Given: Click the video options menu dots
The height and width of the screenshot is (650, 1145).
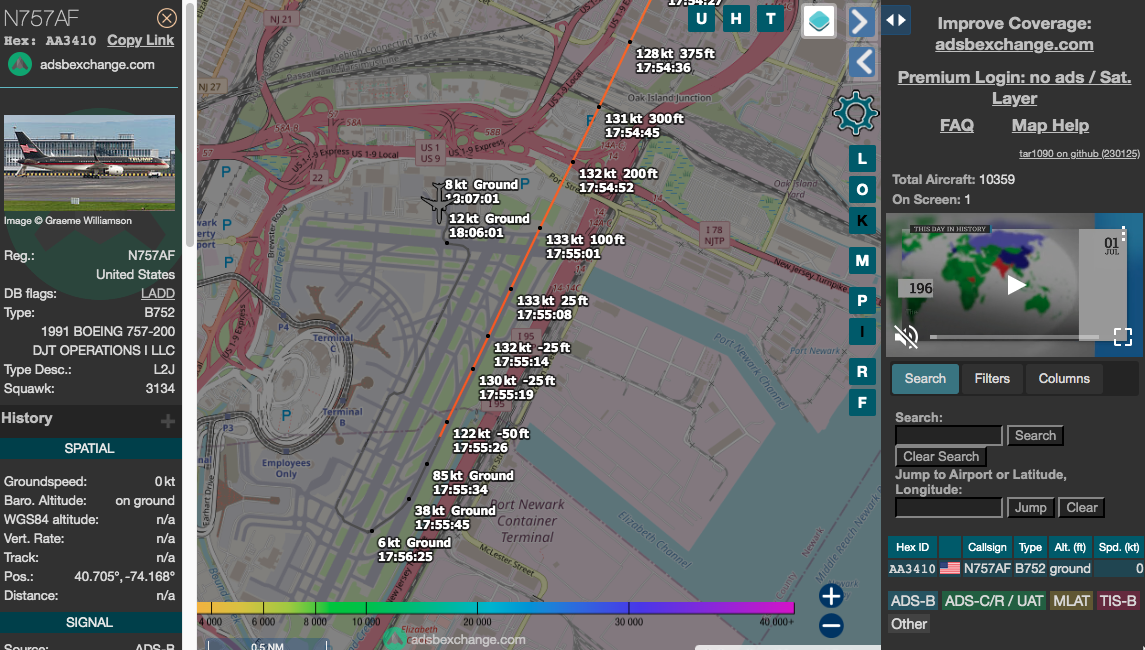Looking at the screenshot, I should tap(1123, 235).
